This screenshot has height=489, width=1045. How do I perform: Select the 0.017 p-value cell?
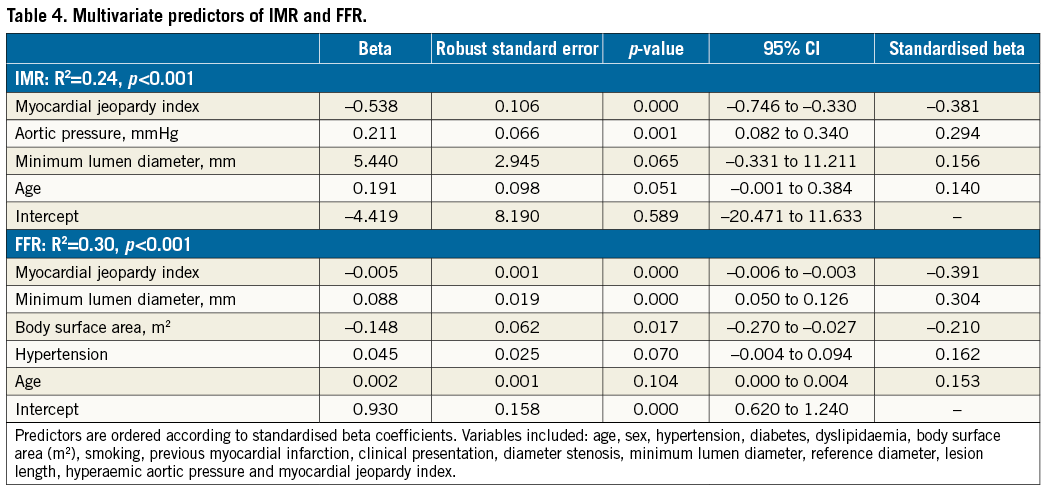click(x=655, y=327)
